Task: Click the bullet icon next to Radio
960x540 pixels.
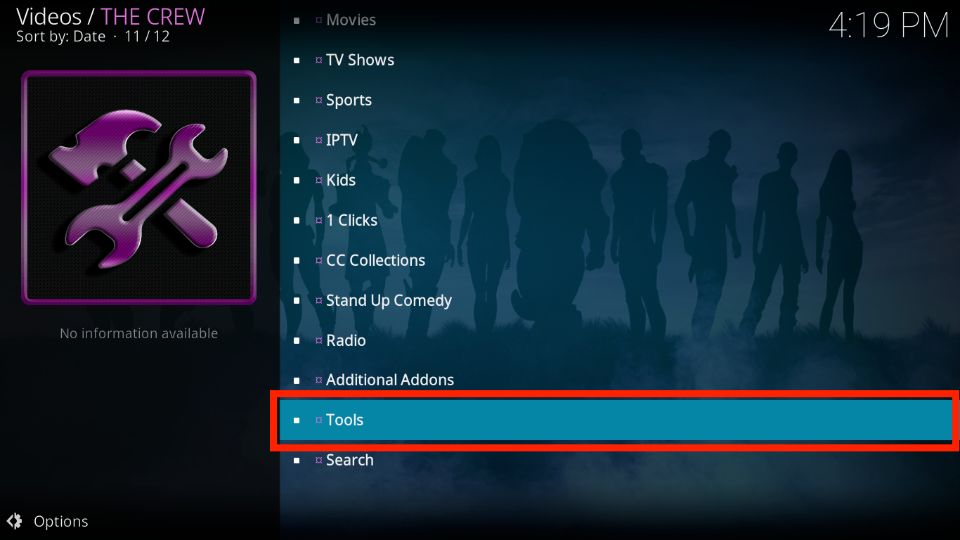Action: click(x=297, y=341)
